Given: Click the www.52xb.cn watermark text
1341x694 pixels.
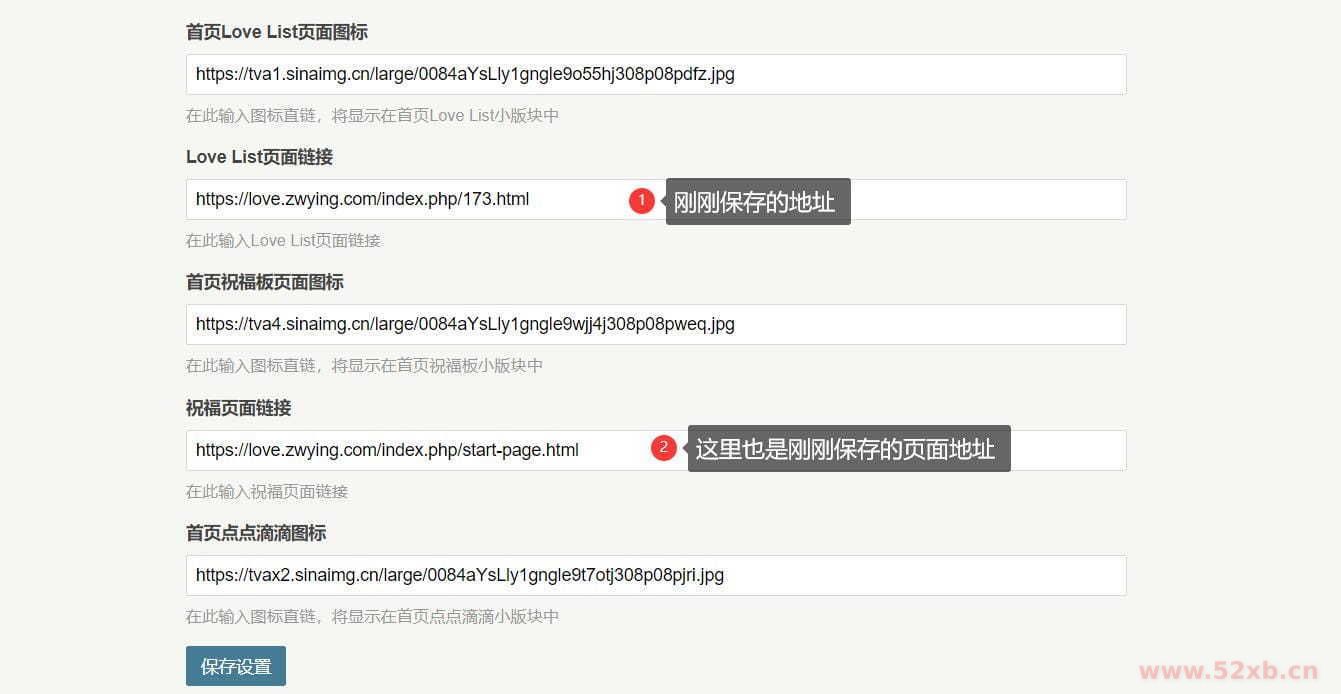Looking at the screenshot, I should 1229,671.
